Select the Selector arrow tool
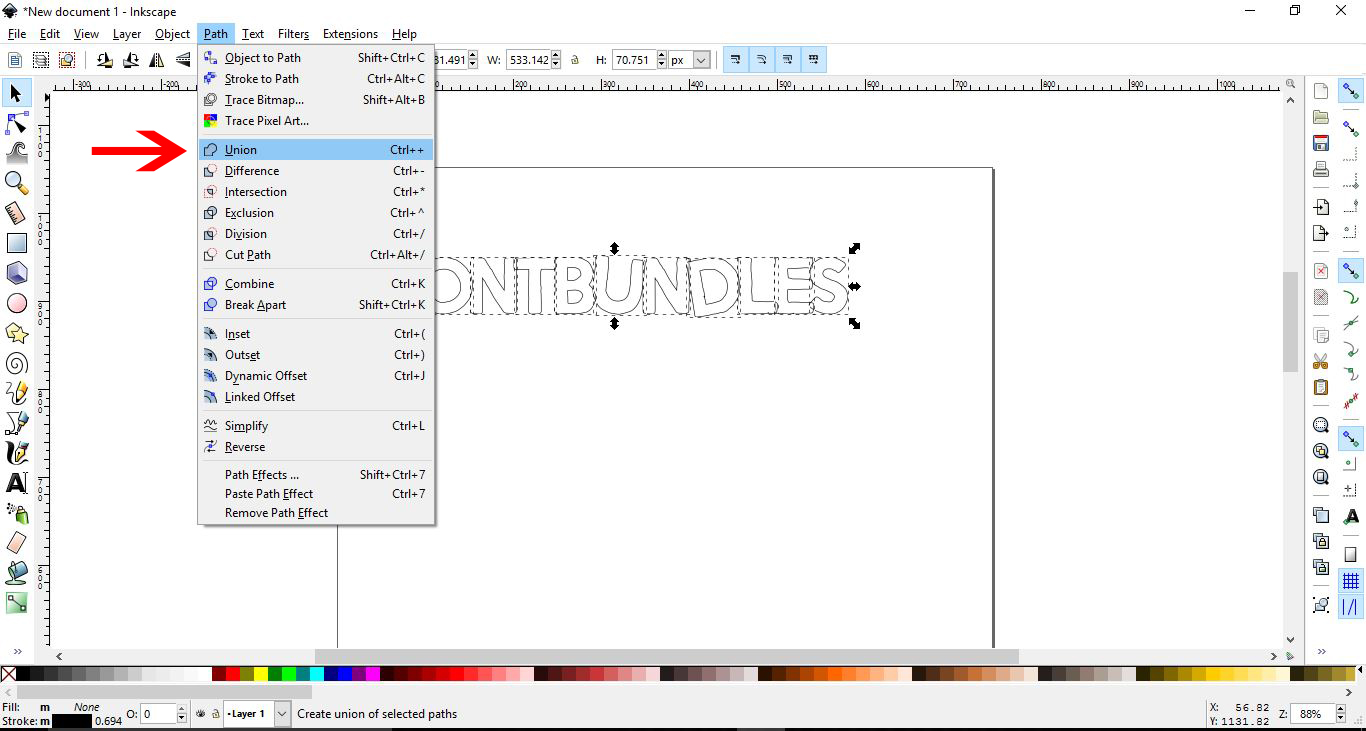Viewport: 1366px width, 731px height. pos(16,94)
